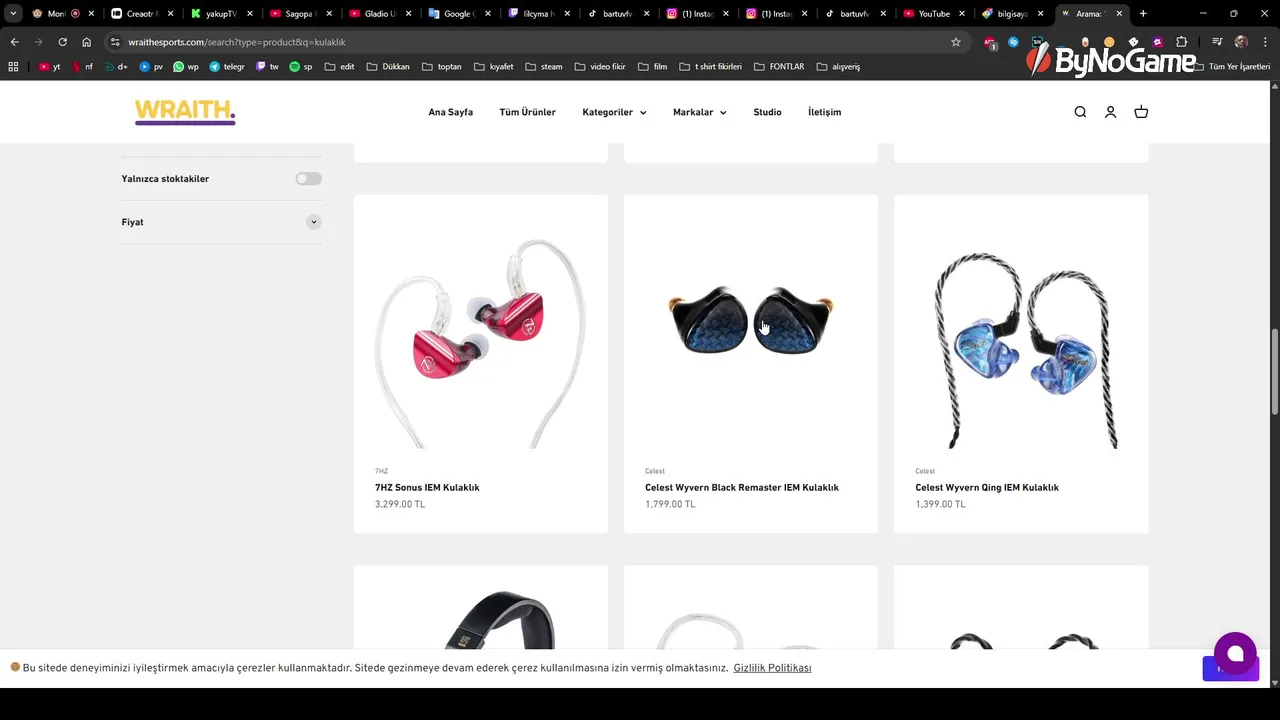Open the telegr bookmark
The image size is (1280, 720).
227,67
